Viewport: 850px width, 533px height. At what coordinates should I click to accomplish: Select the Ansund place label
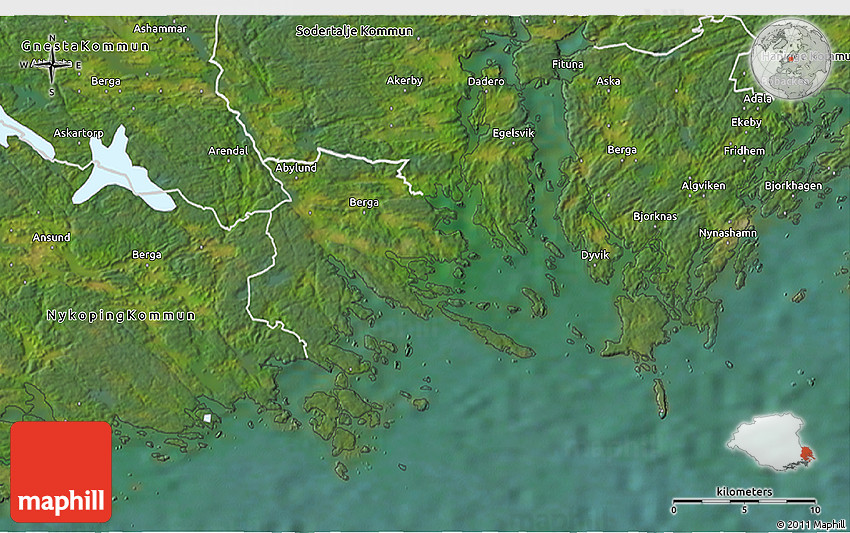51,237
